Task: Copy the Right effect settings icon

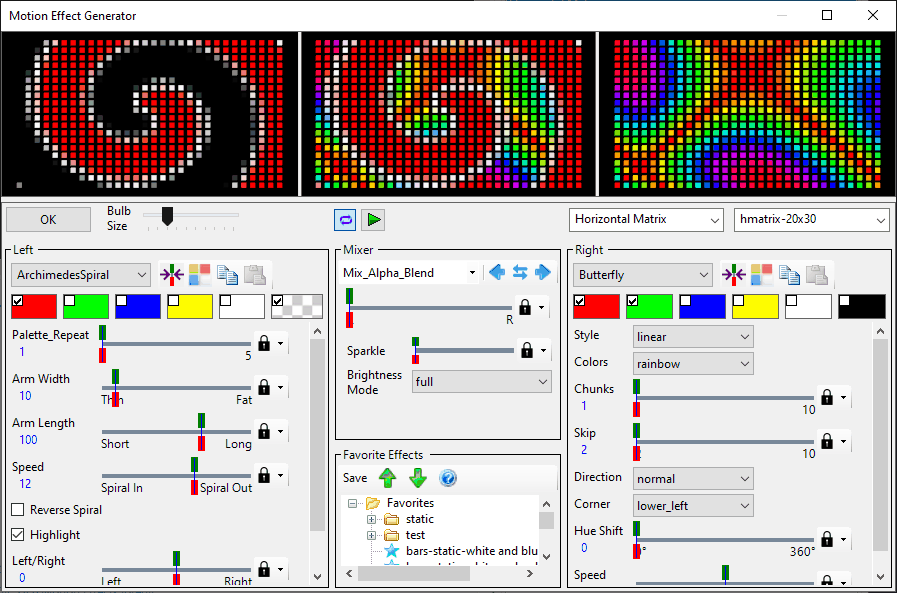Action: coord(789,275)
